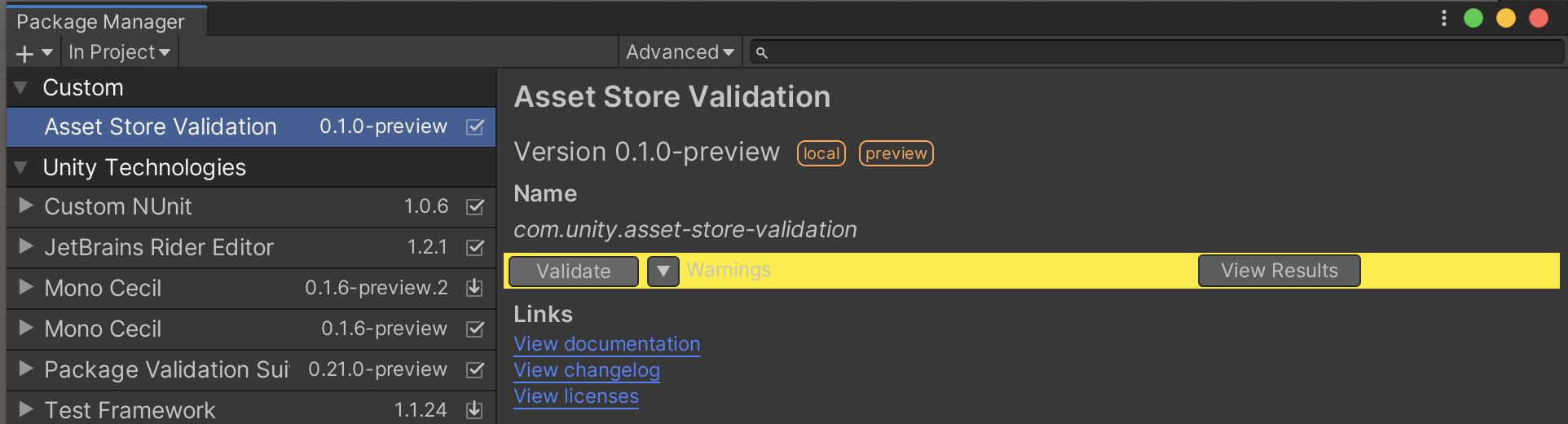Open the Advanced dropdown menu
The width and height of the screenshot is (1568, 424).
[x=680, y=53]
